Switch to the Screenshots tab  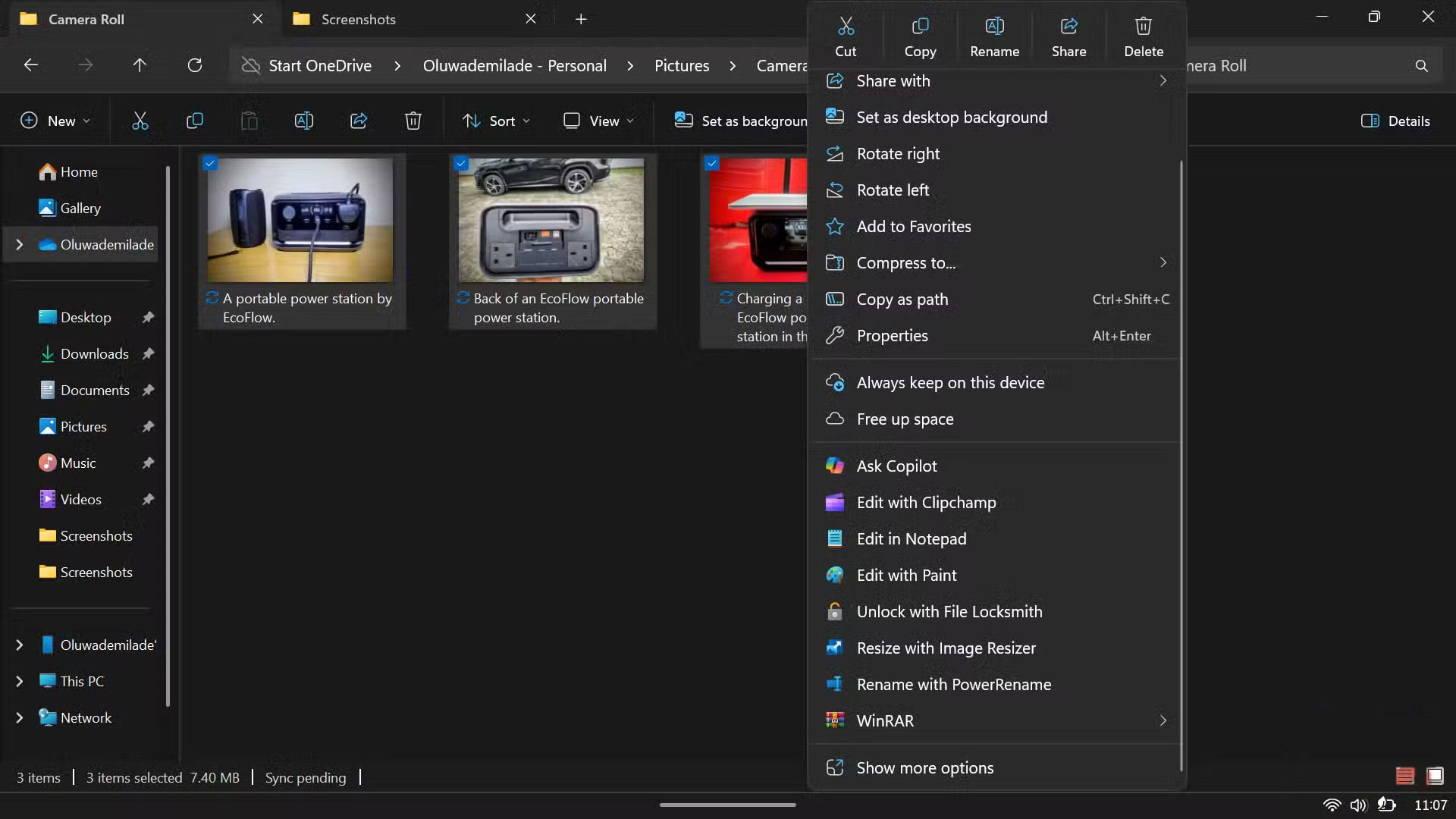coord(358,19)
